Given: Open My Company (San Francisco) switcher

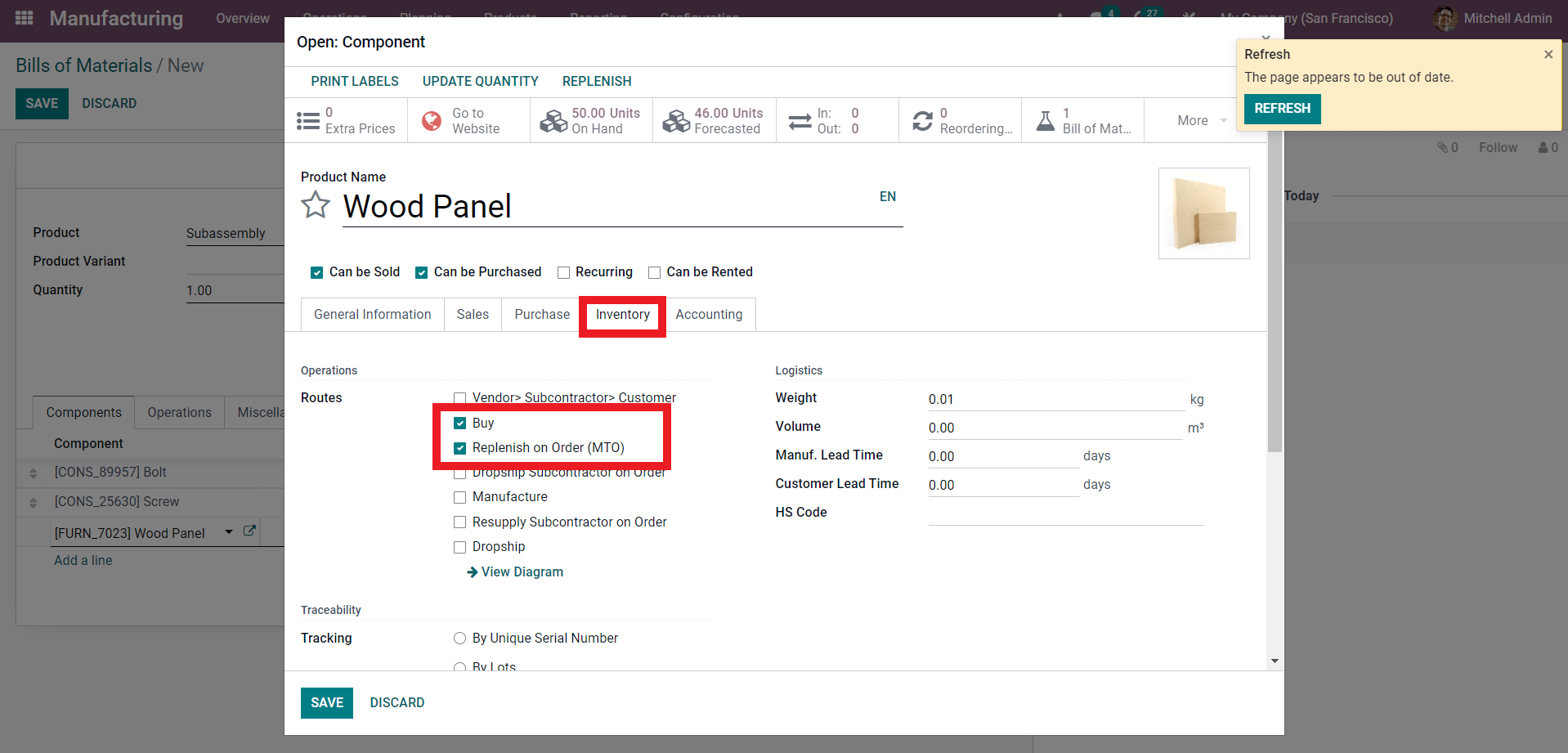Looking at the screenshot, I should [x=1306, y=18].
